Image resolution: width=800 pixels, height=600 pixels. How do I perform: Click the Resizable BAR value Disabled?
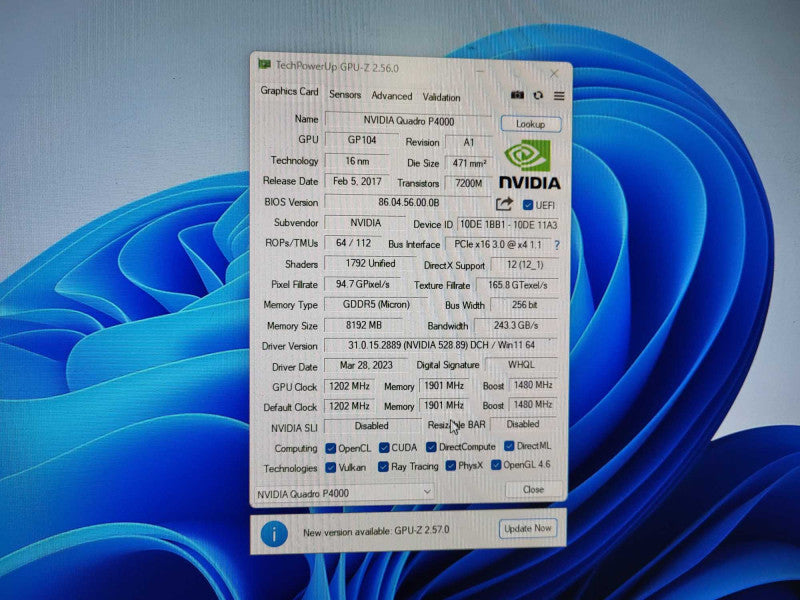coord(522,424)
